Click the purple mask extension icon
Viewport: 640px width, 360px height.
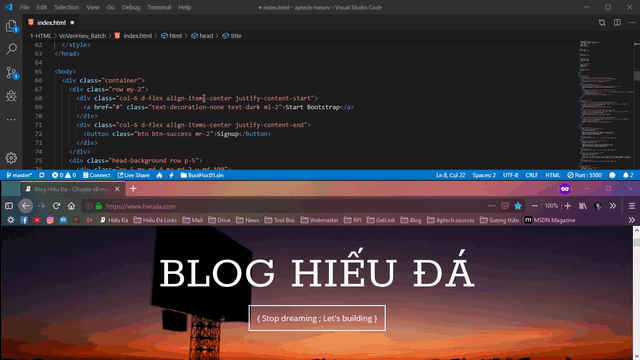tap(565, 189)
